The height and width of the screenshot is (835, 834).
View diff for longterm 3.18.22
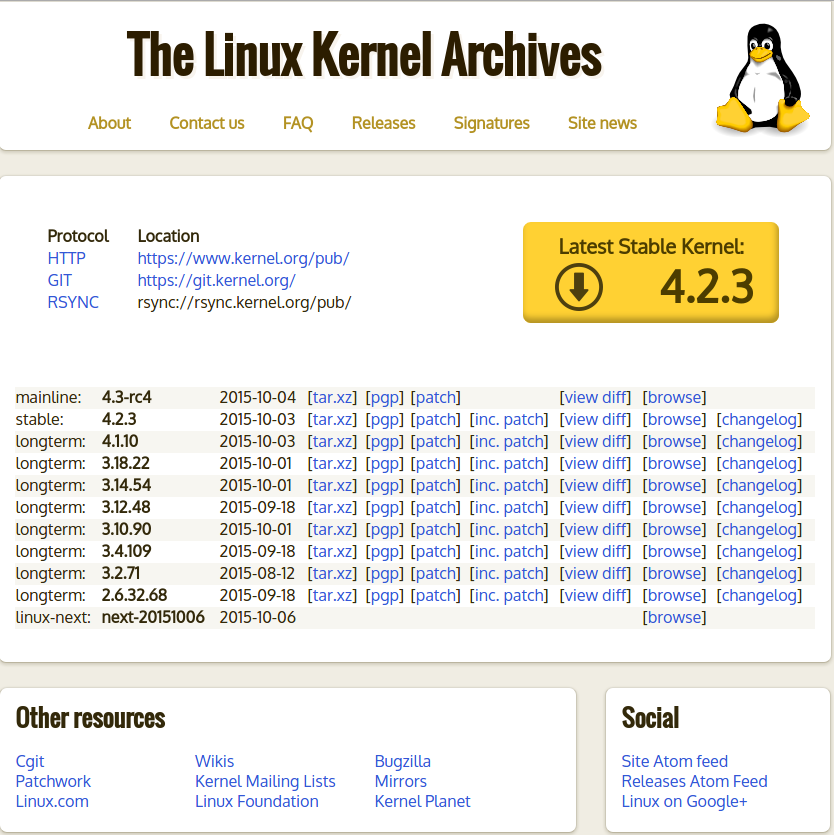pyautogui.click(x=595, y=463)
